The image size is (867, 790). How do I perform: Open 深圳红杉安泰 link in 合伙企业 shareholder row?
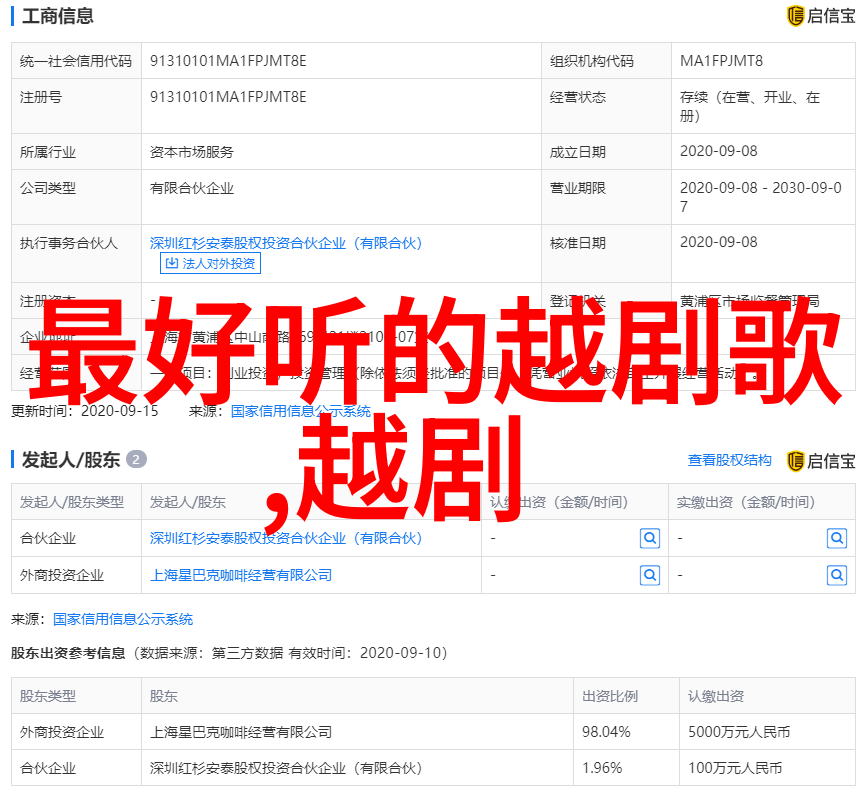click(286, 538)
